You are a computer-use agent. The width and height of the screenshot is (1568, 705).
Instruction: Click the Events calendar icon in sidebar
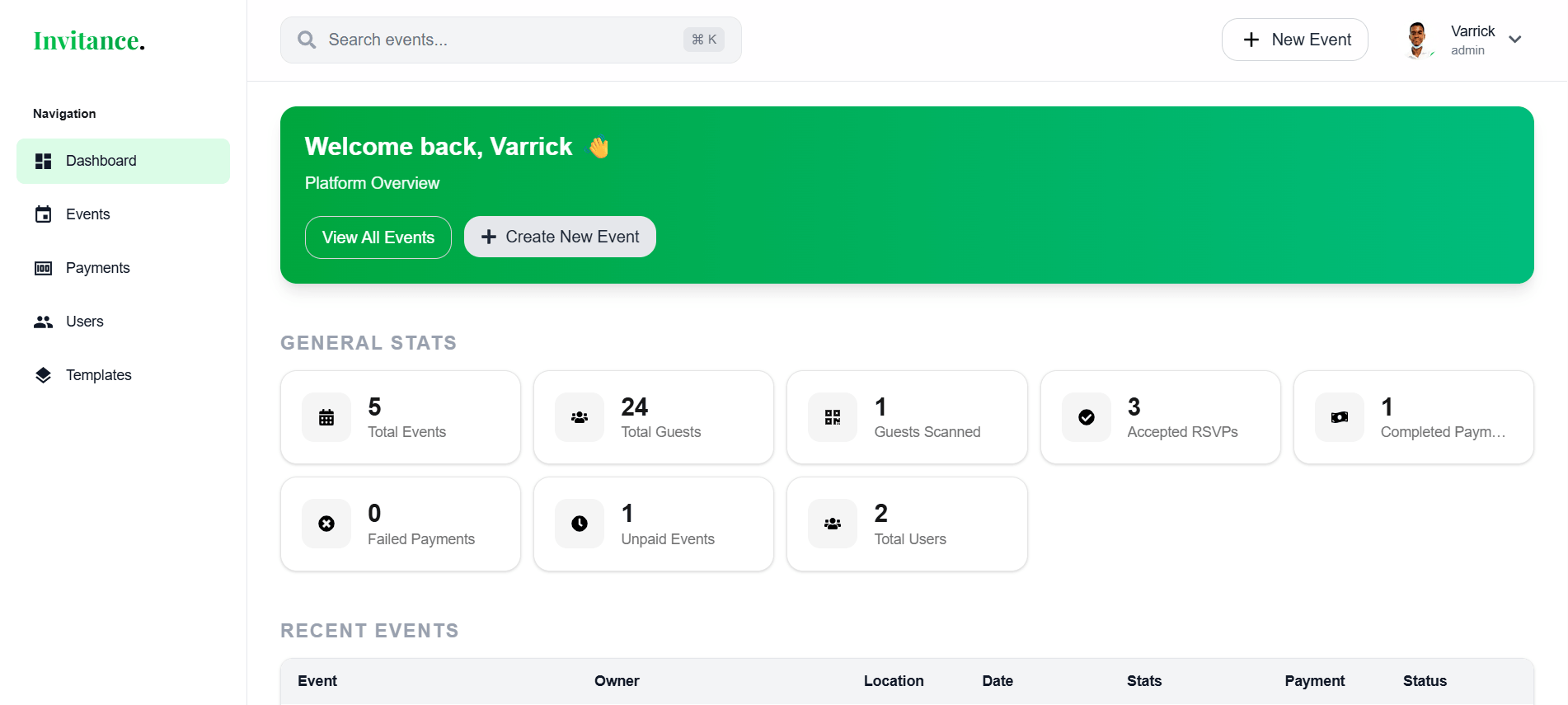pyautogui.click(x=44, y=214)
